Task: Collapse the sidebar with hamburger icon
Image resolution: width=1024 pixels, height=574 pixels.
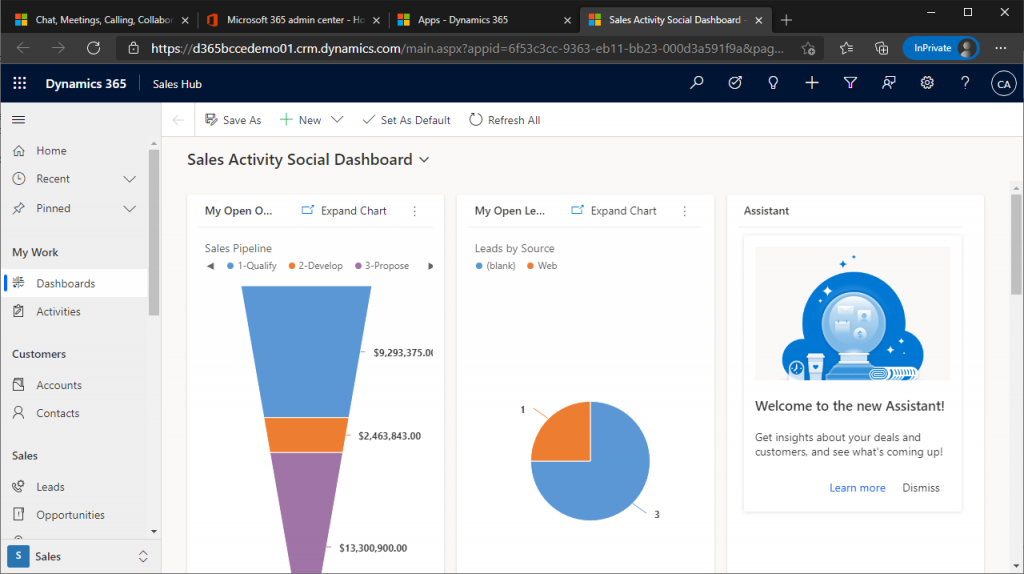Action: tap(18, 120)
